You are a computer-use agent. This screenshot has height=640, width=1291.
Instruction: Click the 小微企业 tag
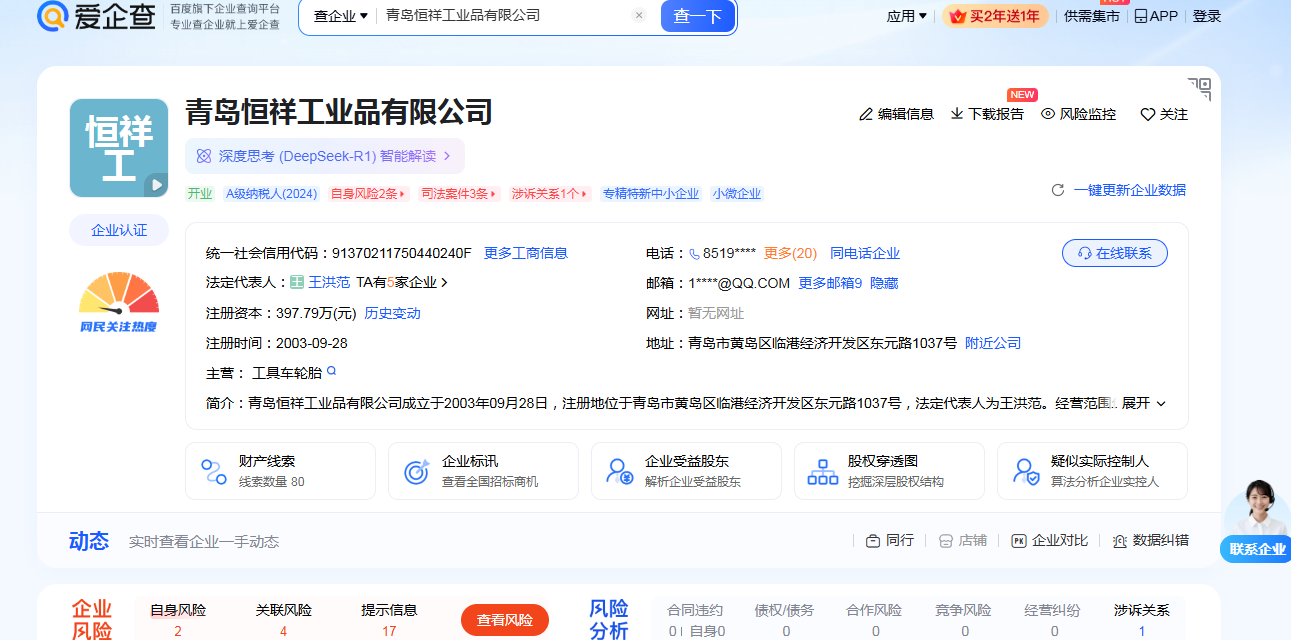pyautogui.click(x=737, y=194)
